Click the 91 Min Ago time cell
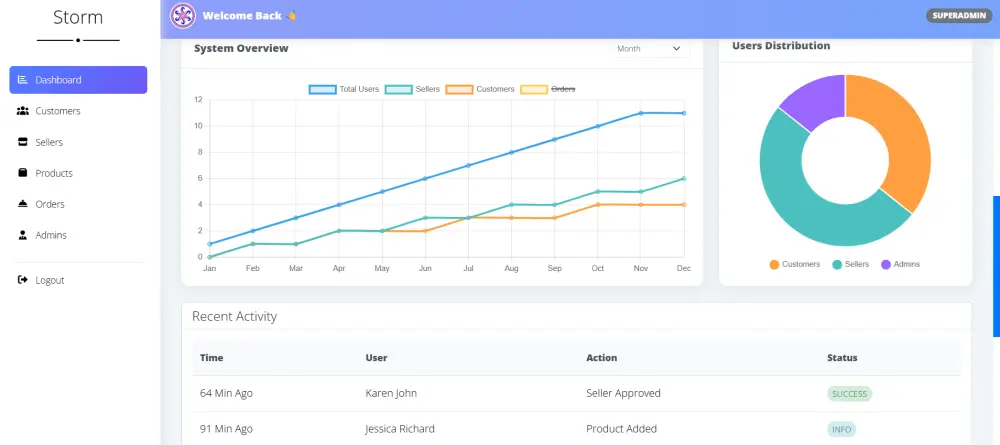The image size is (1000, 445). click(225, 429)
